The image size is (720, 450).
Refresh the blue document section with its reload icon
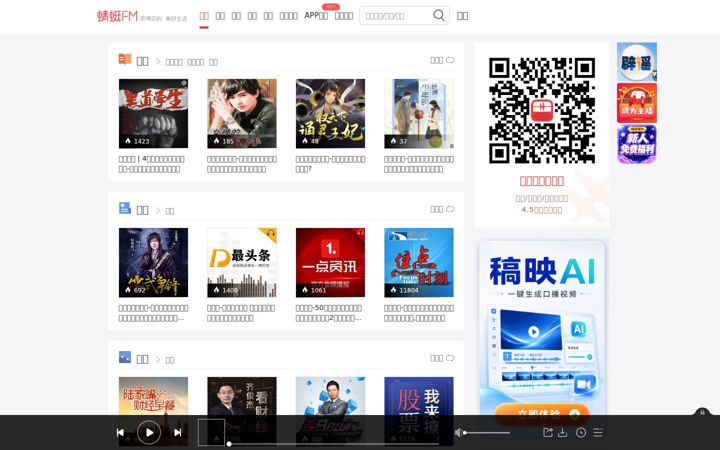(x=450, y=209)
